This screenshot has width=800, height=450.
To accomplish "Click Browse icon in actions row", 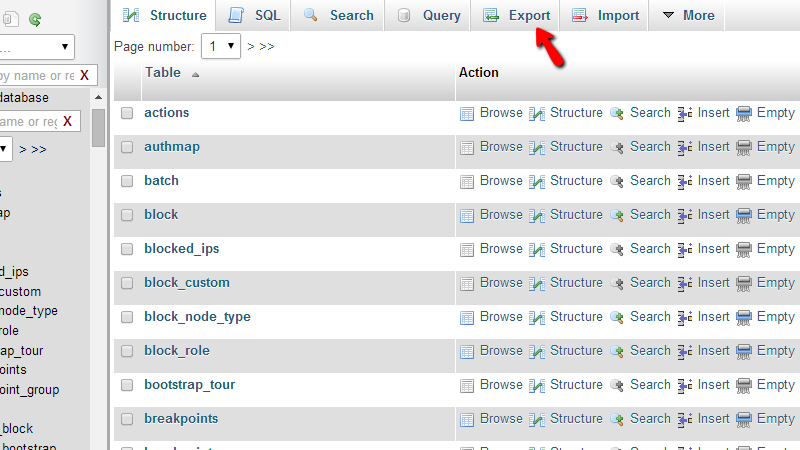I will click(467, 113).
